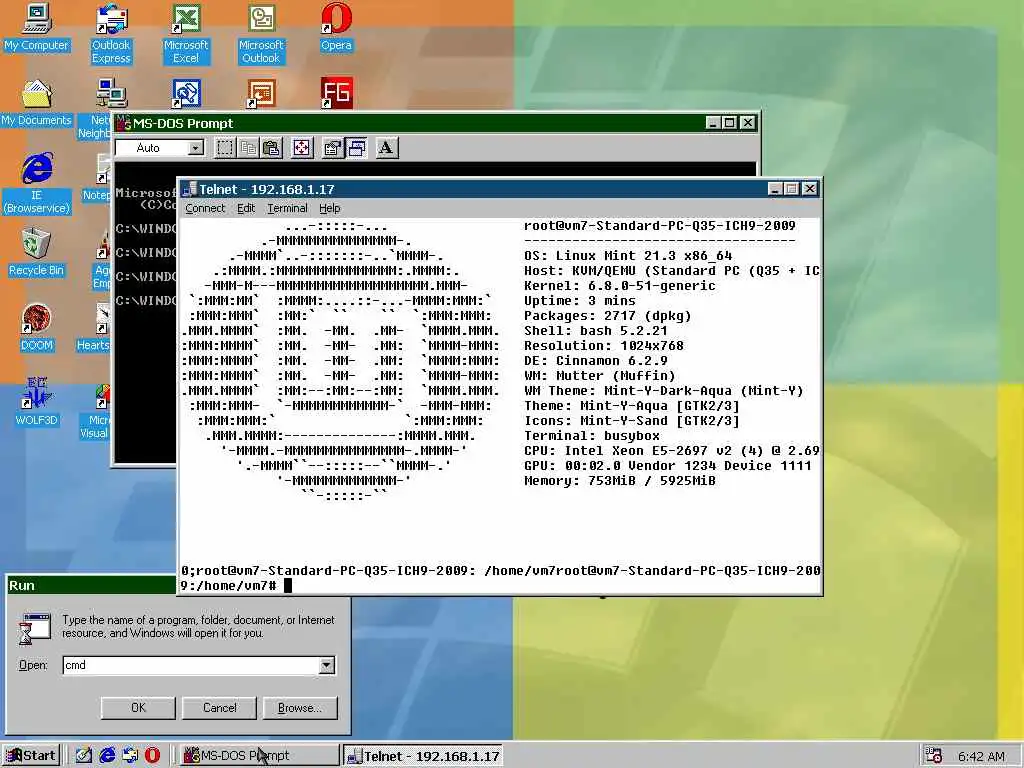Launch Microsoft Excel from the desktop

(x=186, y=34)
